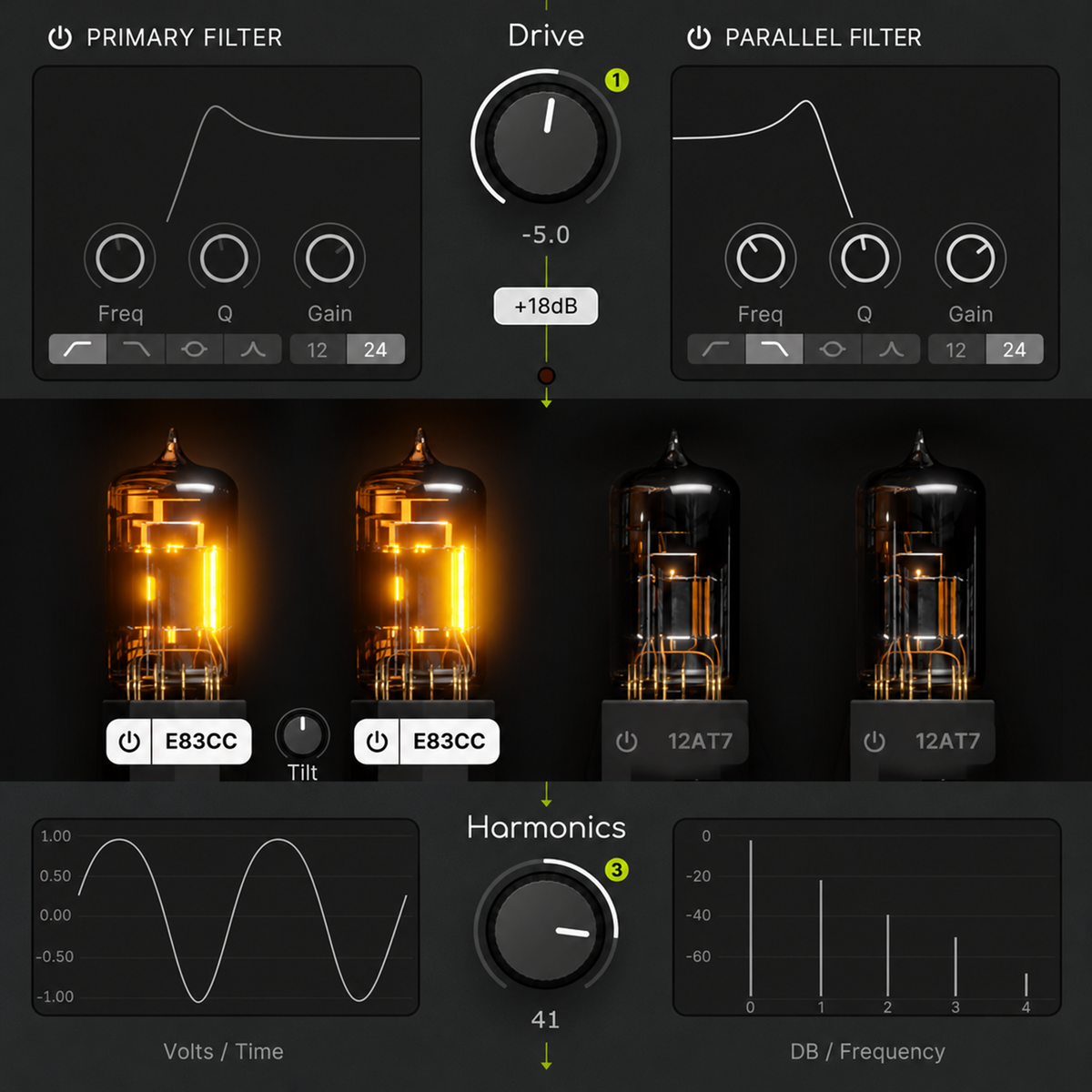This screenshot has width=1092, height=1092.
Task: Click the Tilt knob
Action: (x=302, y=734)
